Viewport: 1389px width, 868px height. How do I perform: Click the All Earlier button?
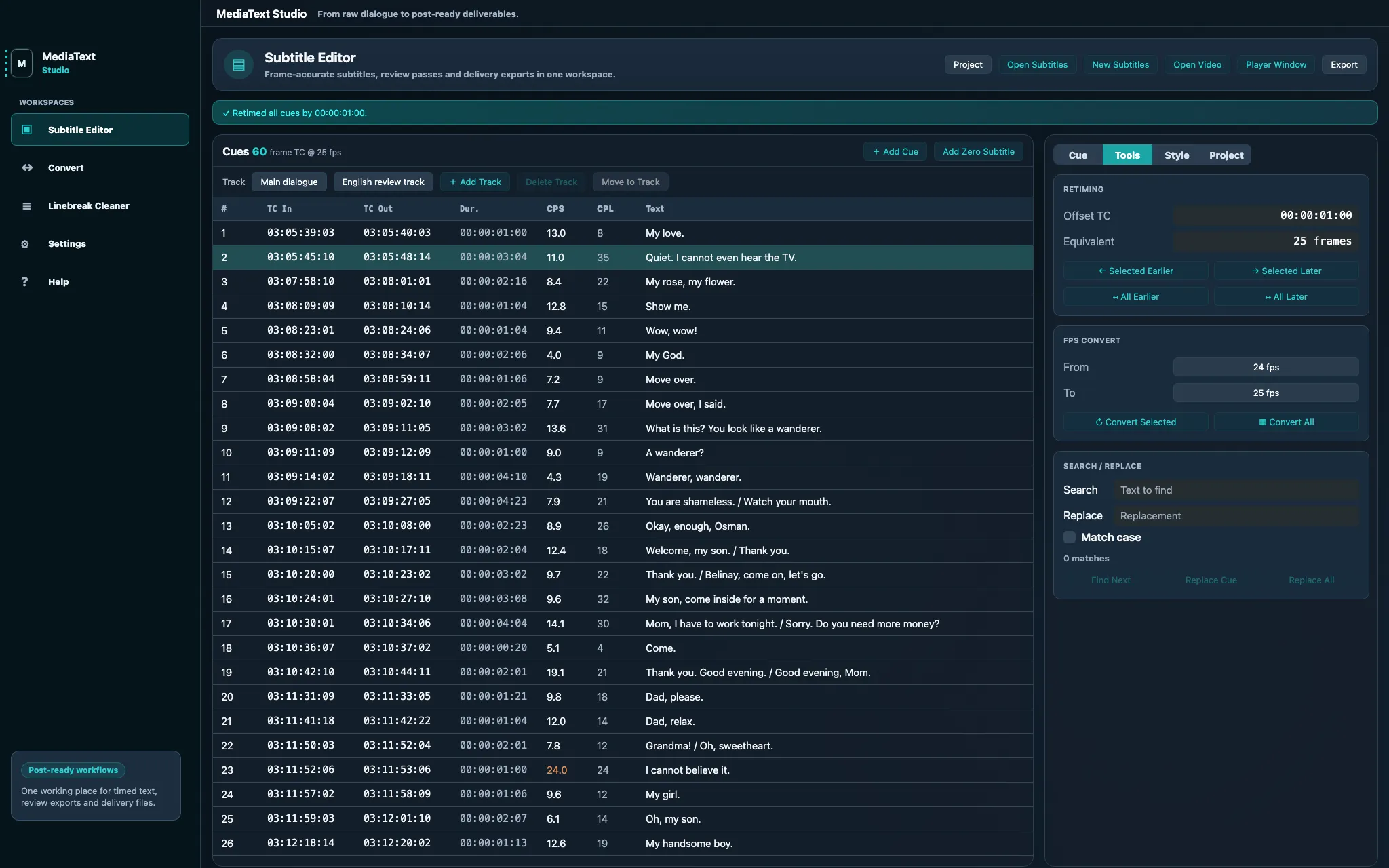click(x=1135, y=296)
